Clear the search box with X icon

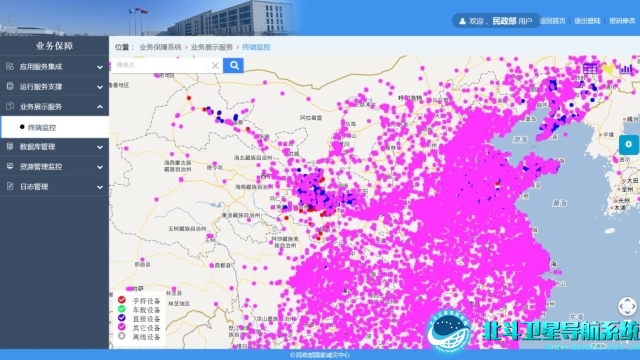215,65
